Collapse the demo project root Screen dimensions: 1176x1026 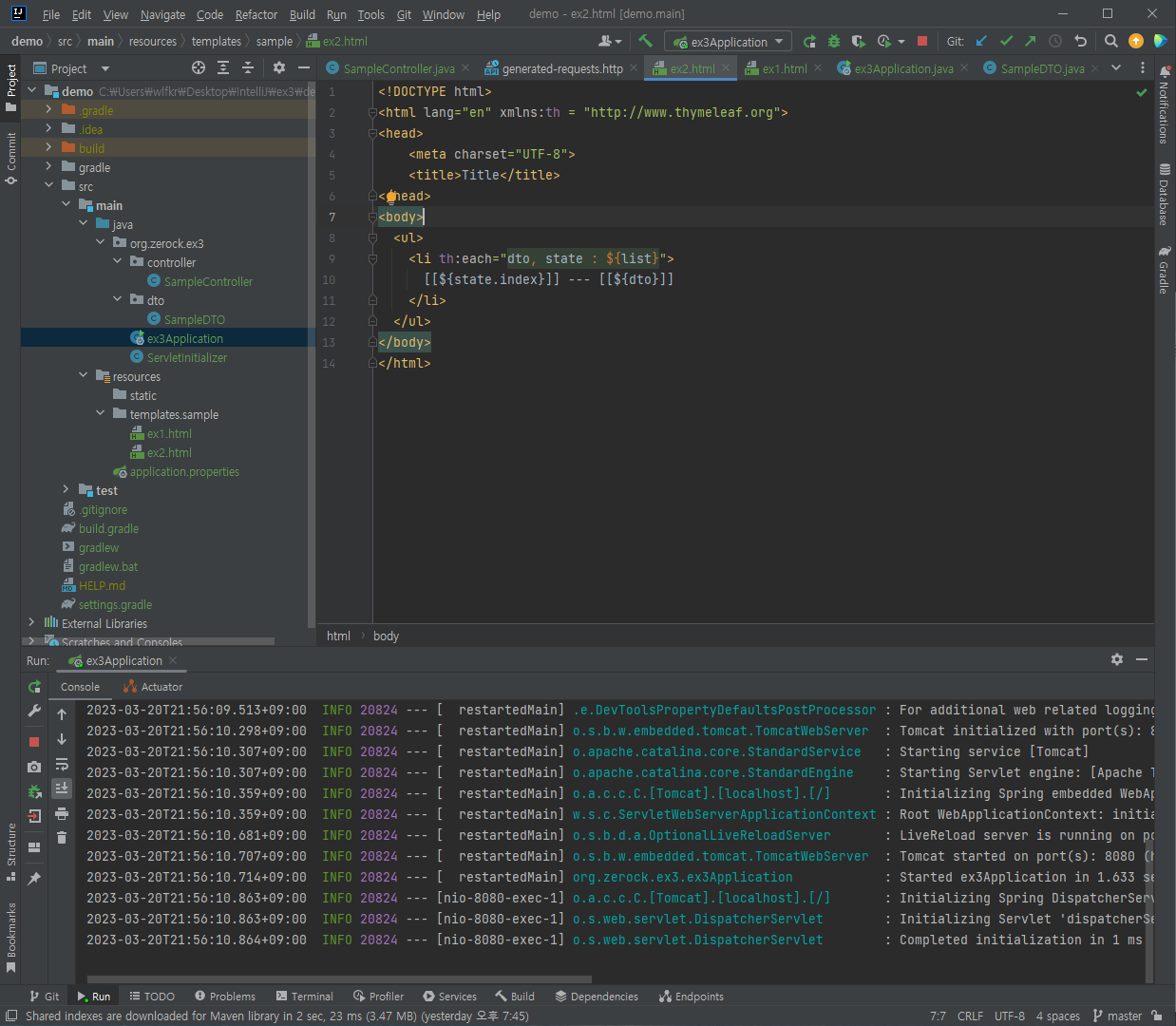click(x=31, y=91)
